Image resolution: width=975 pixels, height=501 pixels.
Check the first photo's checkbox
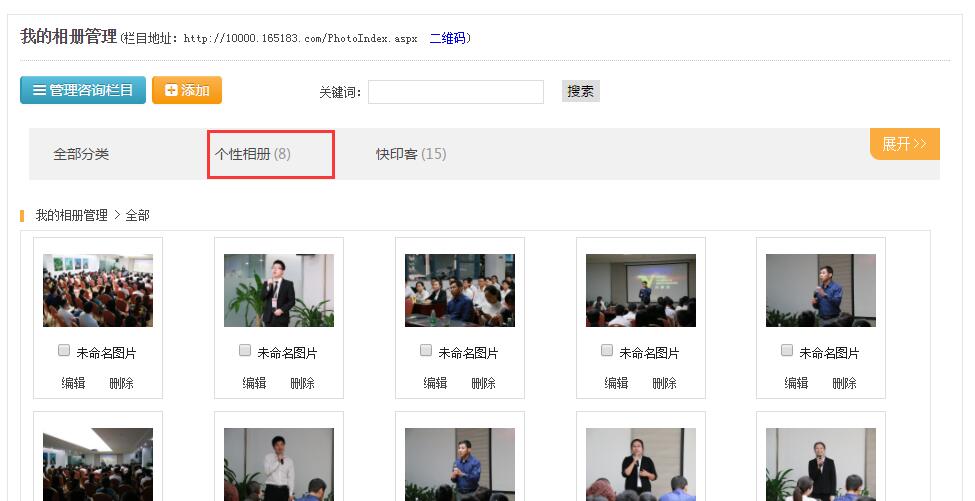coord(64,351)
